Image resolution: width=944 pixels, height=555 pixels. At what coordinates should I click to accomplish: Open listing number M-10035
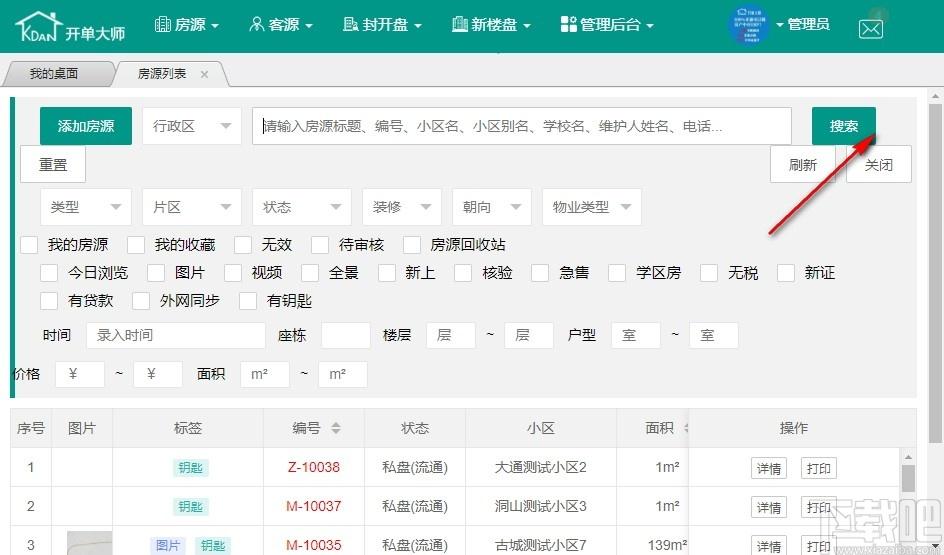[314, 545]
